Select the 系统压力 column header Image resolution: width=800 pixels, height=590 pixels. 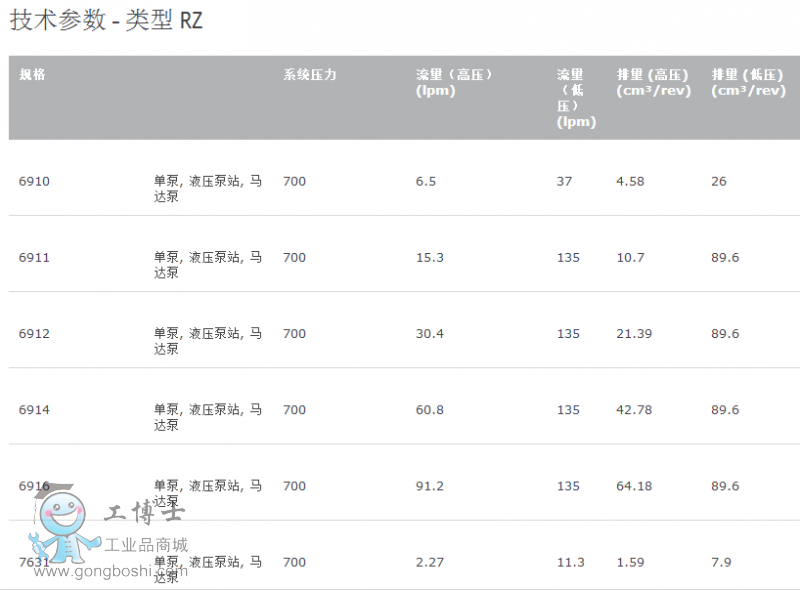tap(309, 75)
